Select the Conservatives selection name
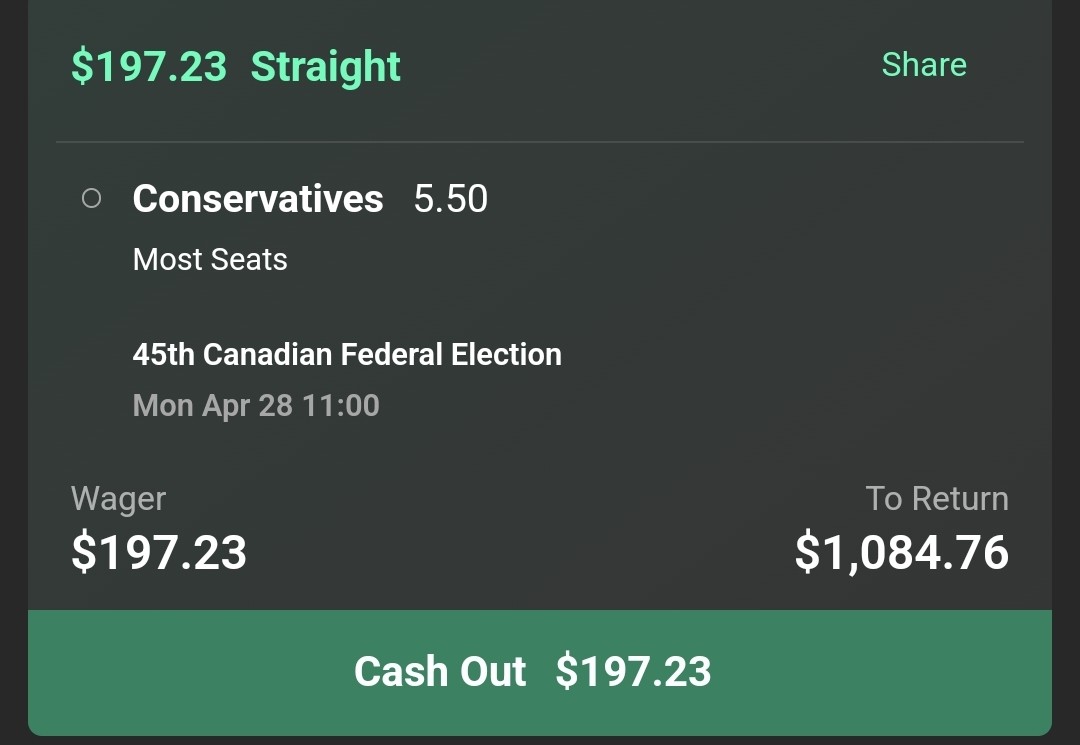Image resolution: width=1080 pixels, height=745 pixels. [x=257, y=199]
